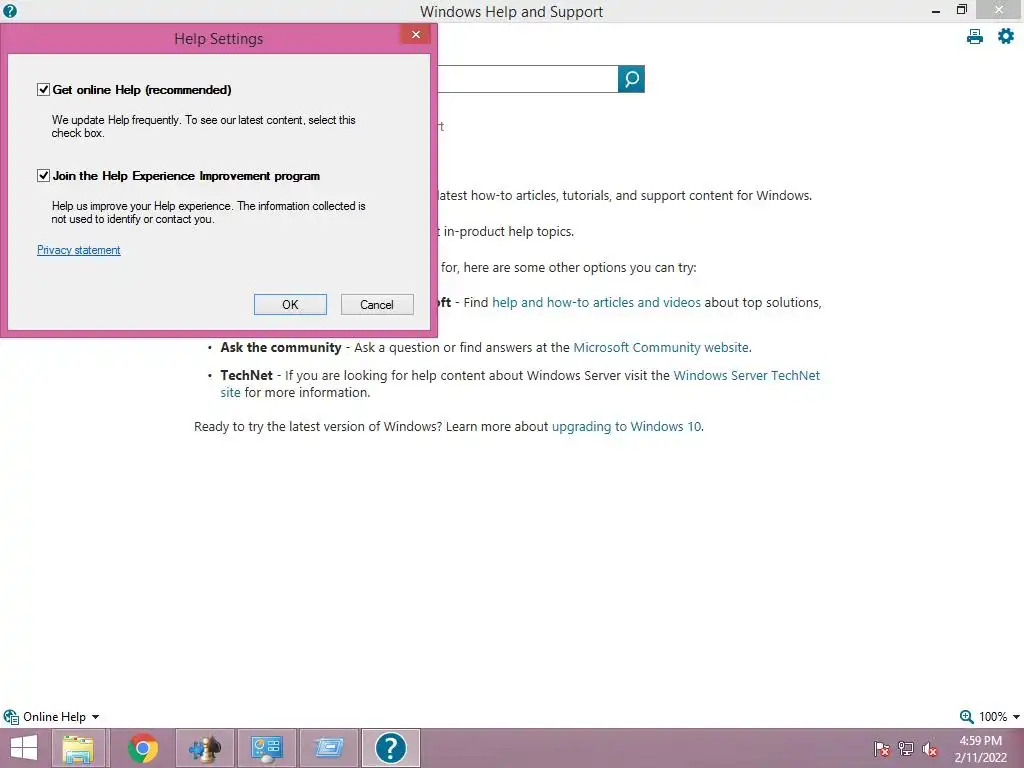Open the settings gear in Help window
Screen dimensions: 1024x768
[1006, 37]
